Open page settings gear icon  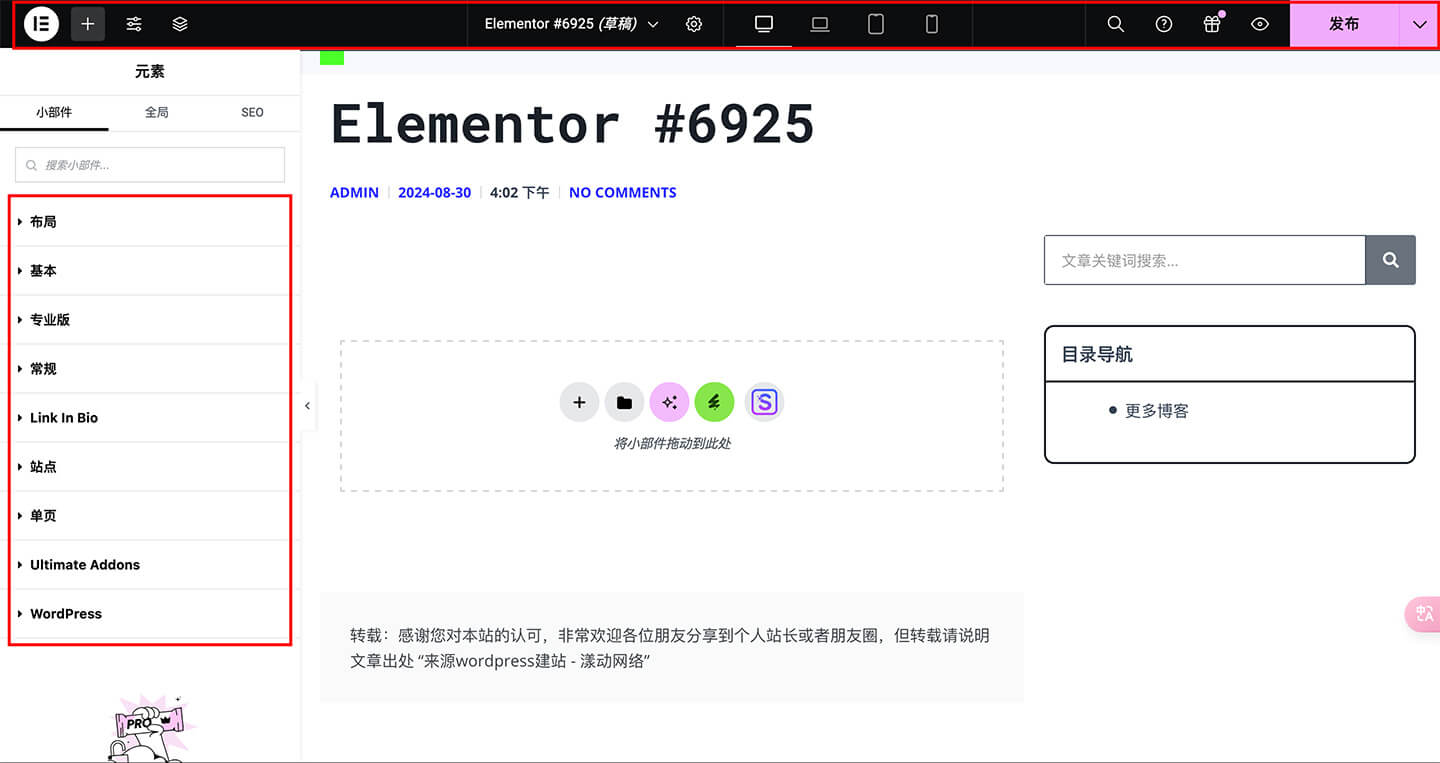pos(694,24)
